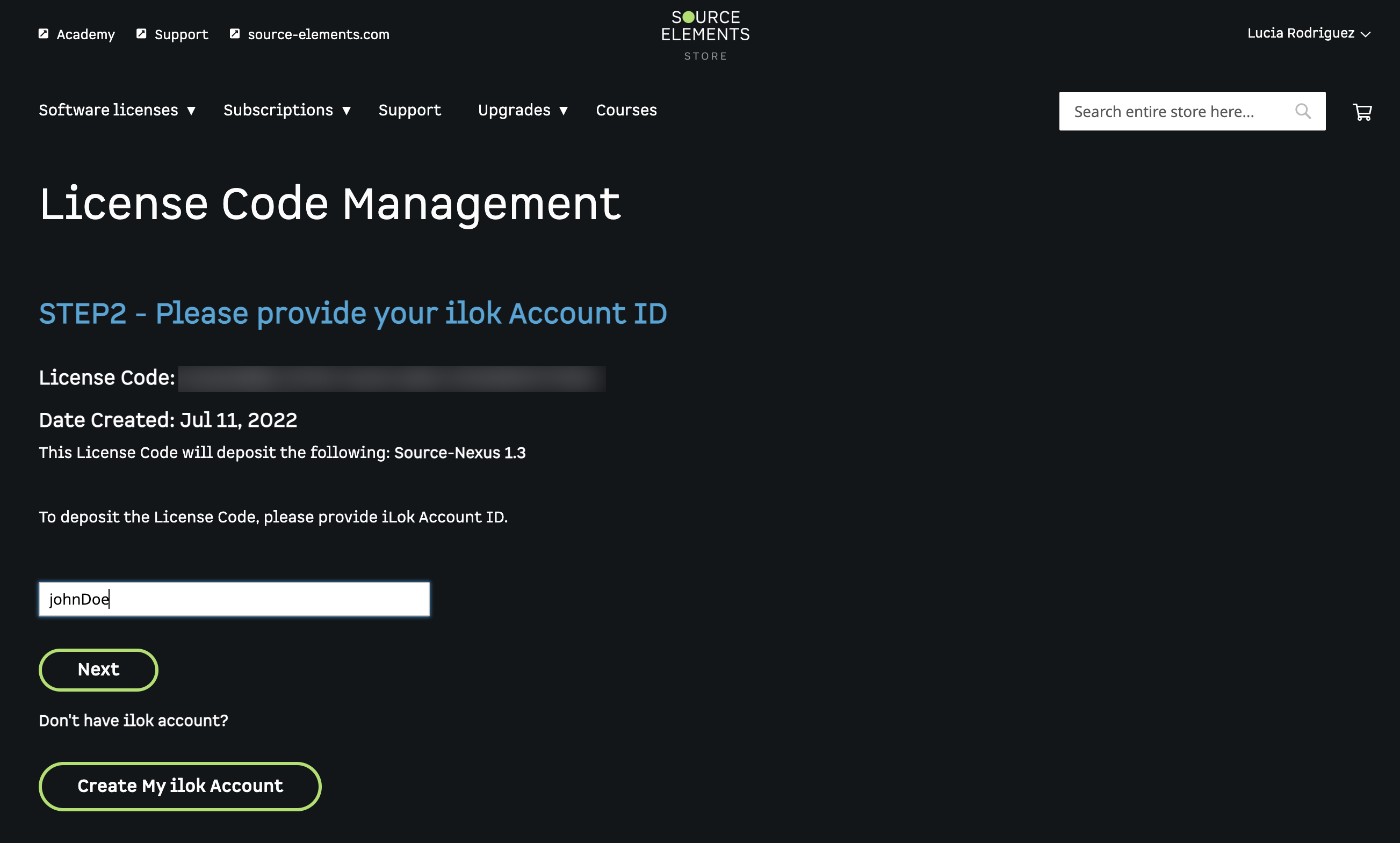Click the Source Elements Store logo
The height and width of the screenshot is (843, 1400).
click(x=705, y=35)
